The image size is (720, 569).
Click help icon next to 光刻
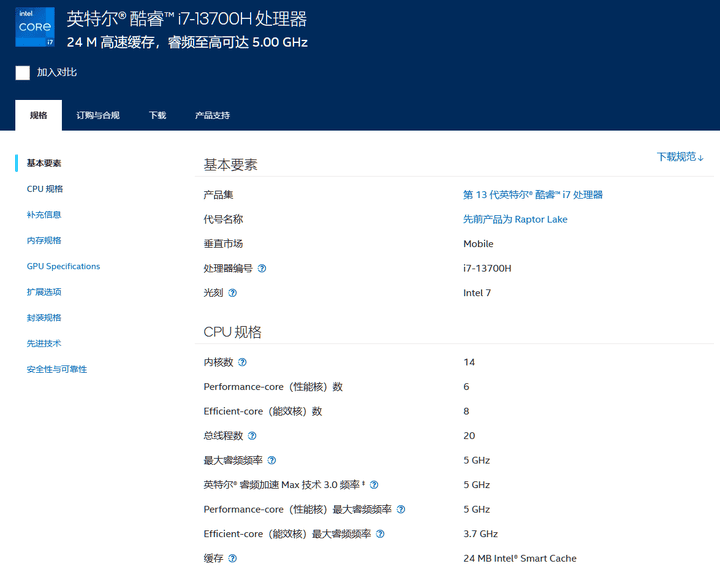tap(233, 293)
